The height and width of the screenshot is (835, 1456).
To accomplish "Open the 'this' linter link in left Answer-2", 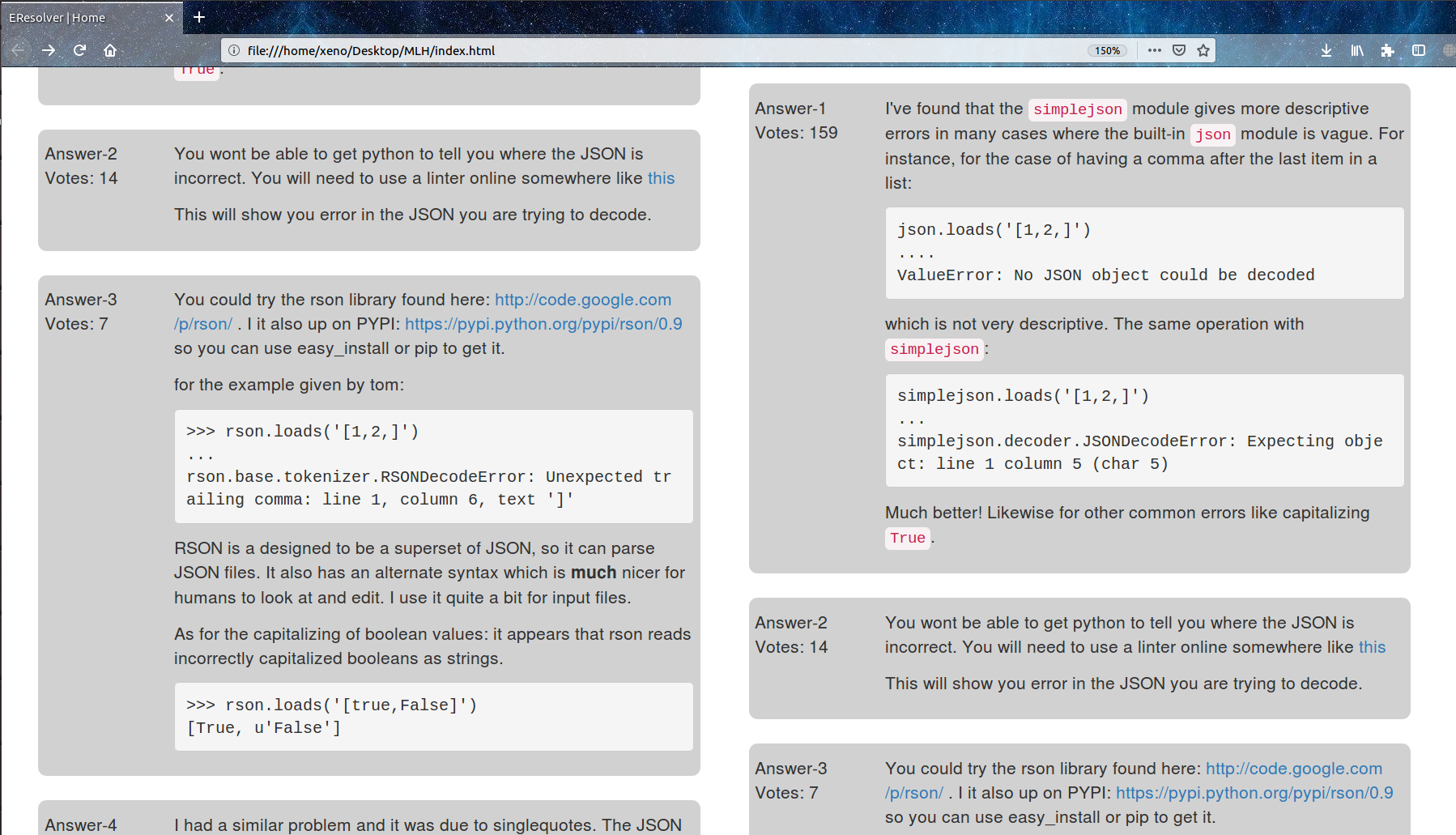I will [661, 178].
